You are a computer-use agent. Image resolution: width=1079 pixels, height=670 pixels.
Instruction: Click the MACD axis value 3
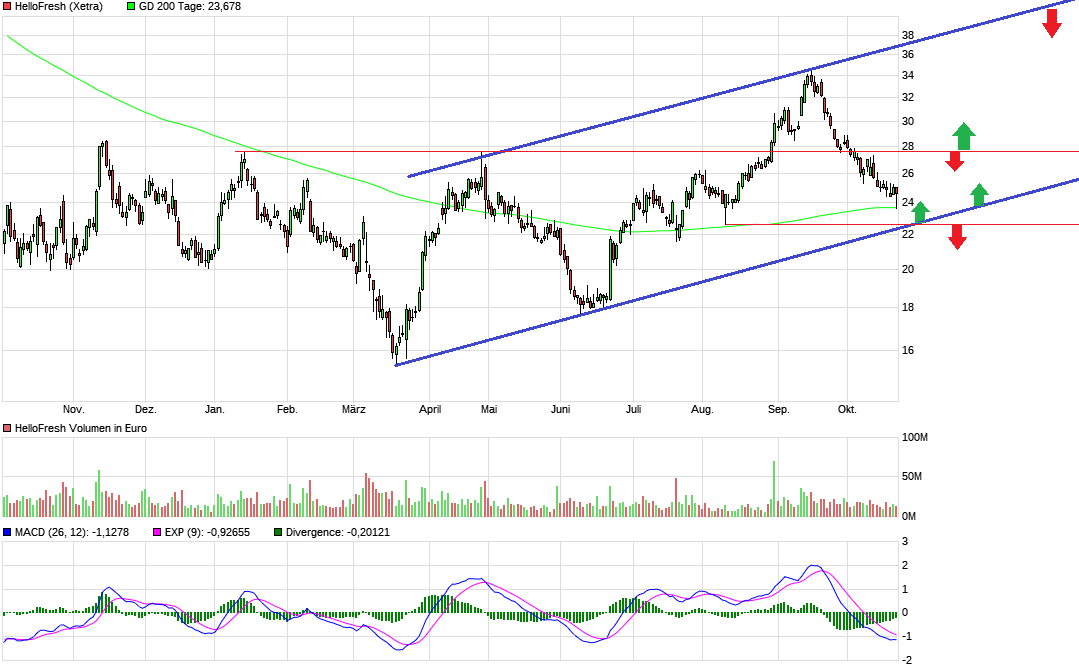coord(905,541)
